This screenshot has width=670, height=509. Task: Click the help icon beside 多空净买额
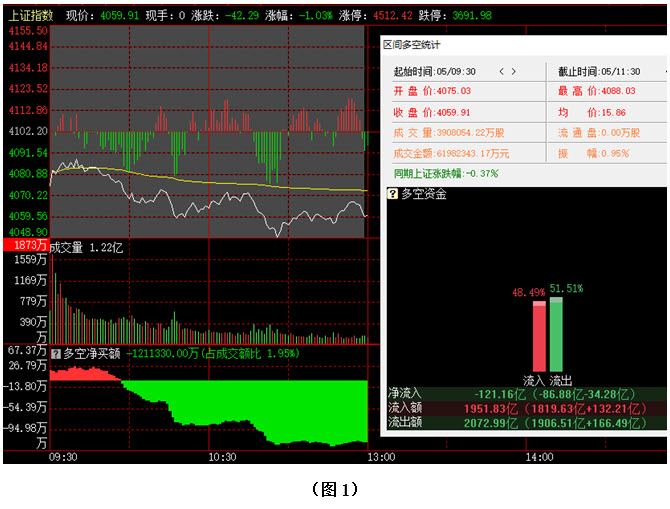pyautogui.click(x=56, y=353)
